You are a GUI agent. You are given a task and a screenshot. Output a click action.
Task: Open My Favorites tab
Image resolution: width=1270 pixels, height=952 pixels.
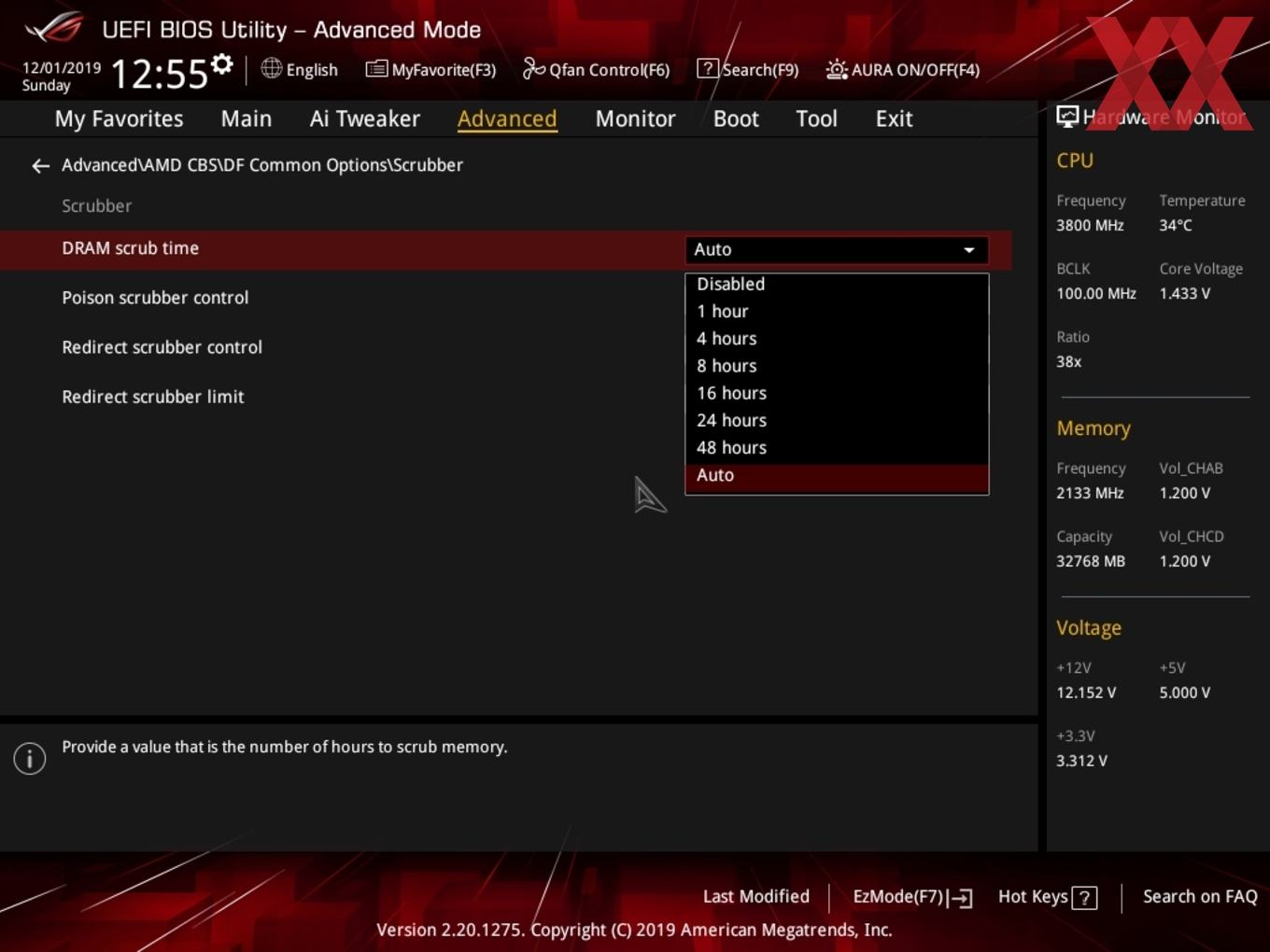point(119,119)
